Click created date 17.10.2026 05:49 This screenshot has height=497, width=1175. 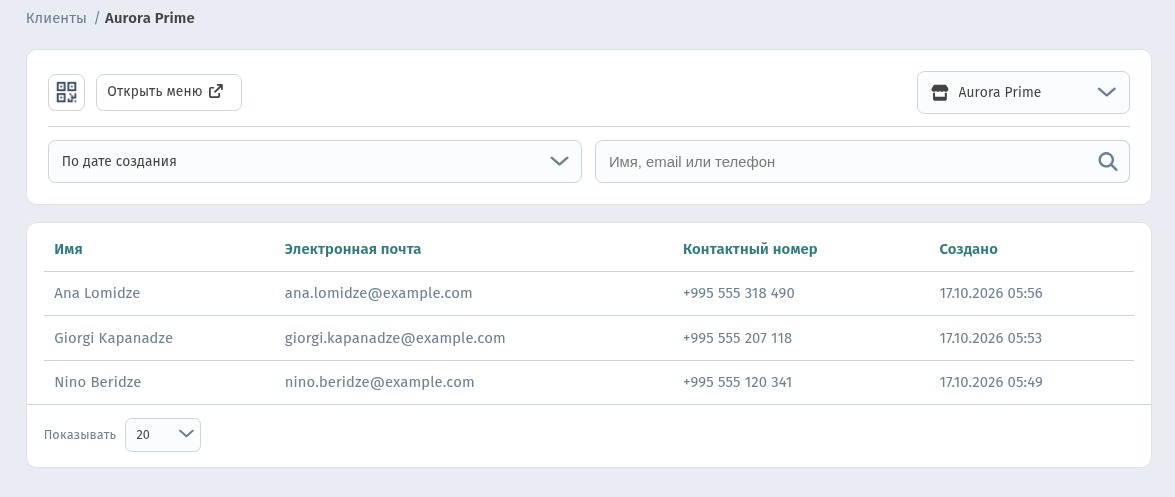click(991, 382)
